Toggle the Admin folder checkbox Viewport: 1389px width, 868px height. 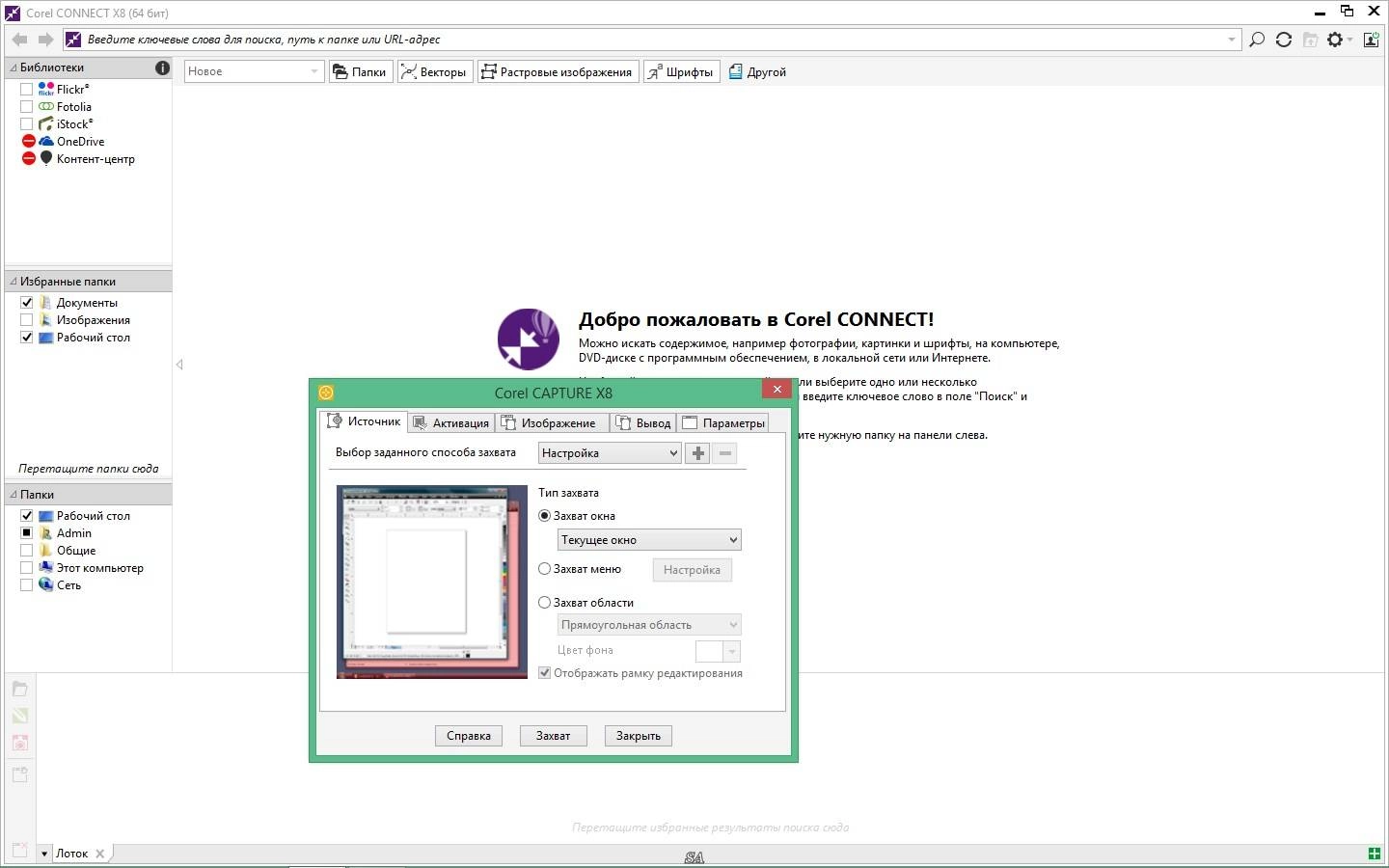point(27,532)
